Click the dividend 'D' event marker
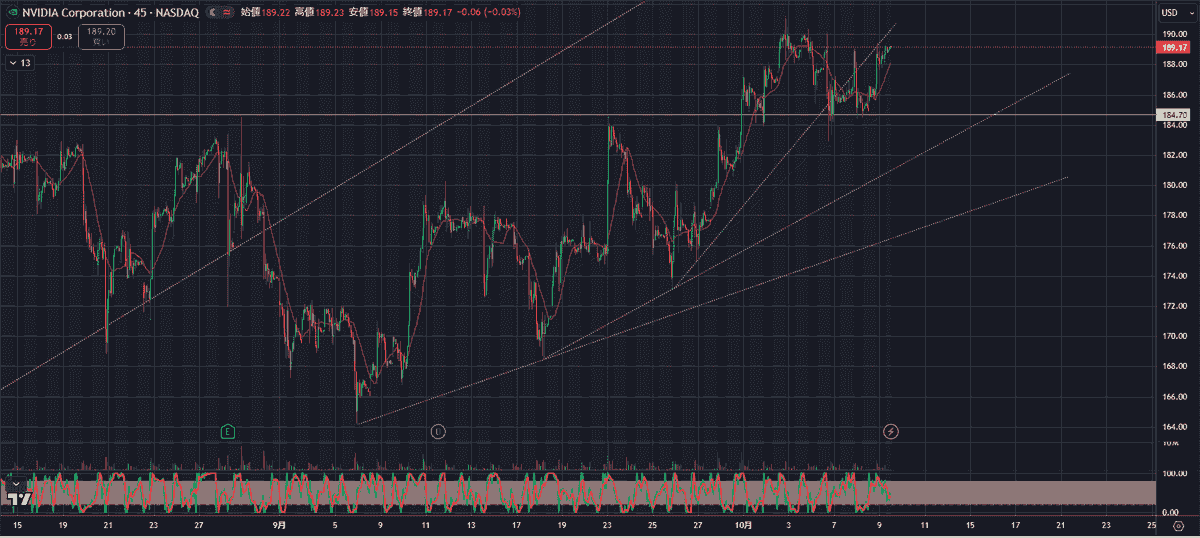Image resolution: width=1200 pixels, height=538 pixels. tap(437, 431)
